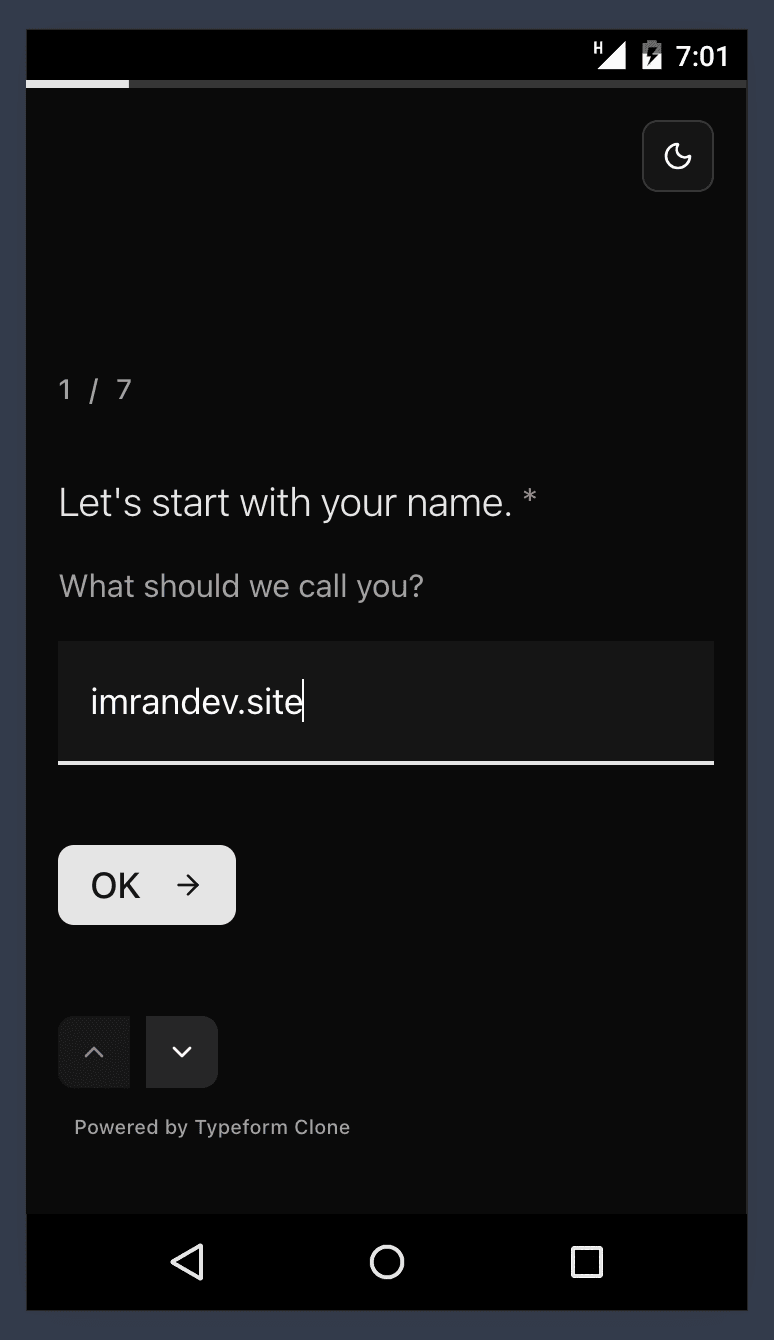The image size is (774, 1340).
Task: Tap the 7:01 clock in status bar
Action: pos(702,56)
